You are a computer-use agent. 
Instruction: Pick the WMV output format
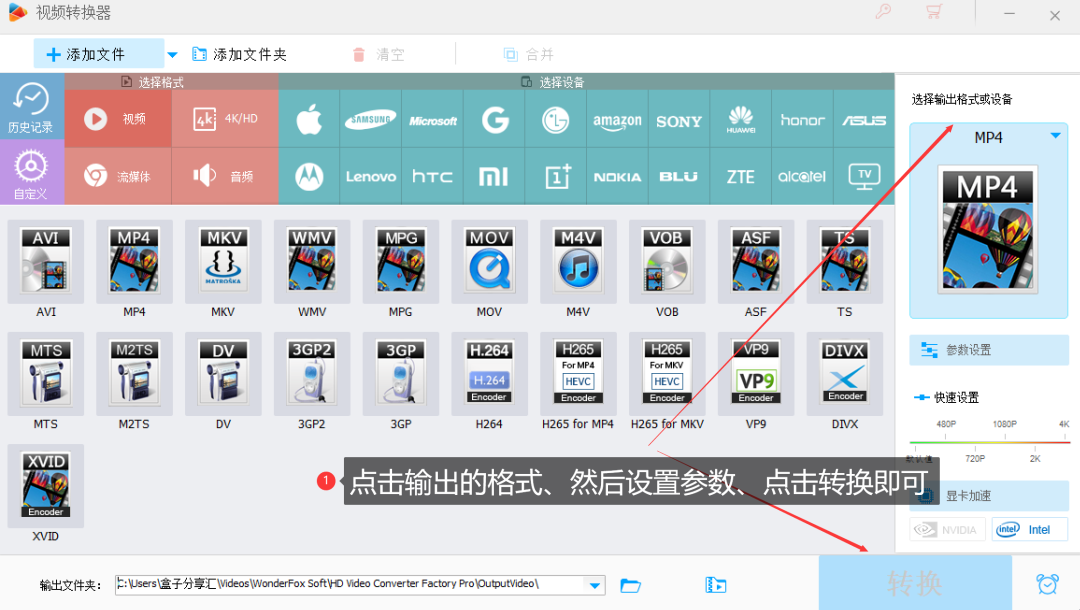coord(312,262)
